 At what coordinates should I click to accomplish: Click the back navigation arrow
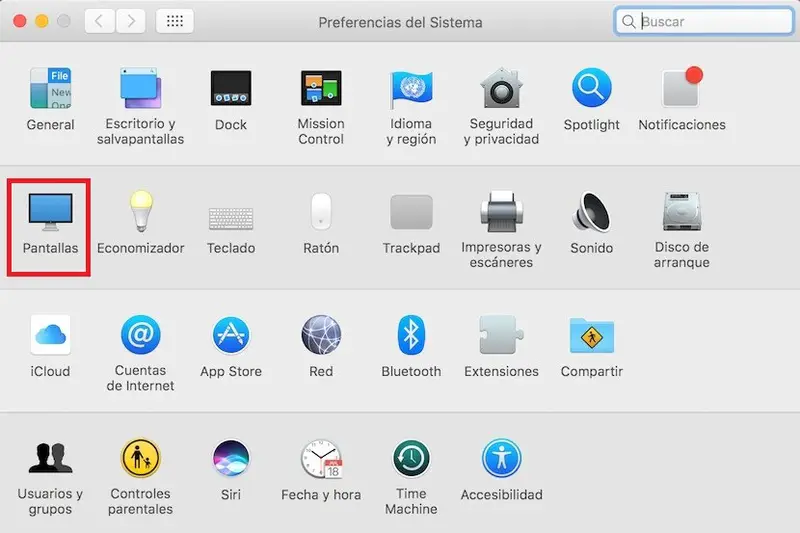click(x=99, y=21)
